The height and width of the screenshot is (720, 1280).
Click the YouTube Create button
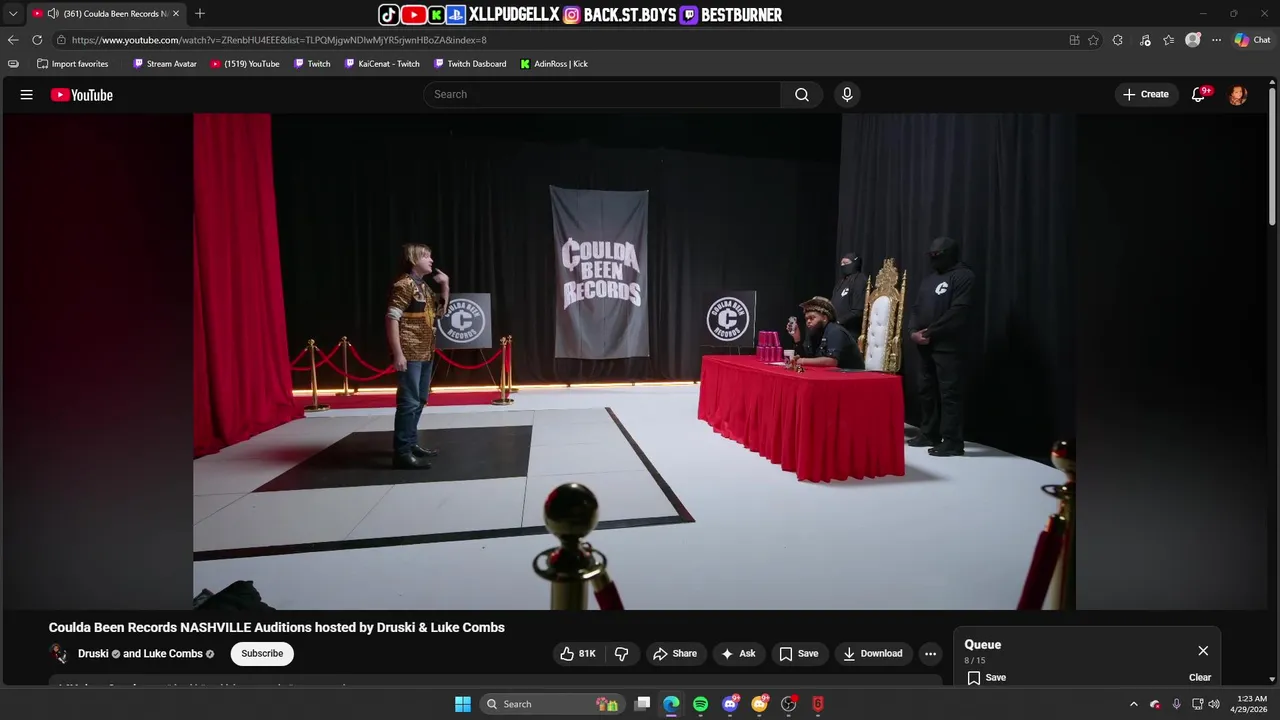(x=1146, y=94)
